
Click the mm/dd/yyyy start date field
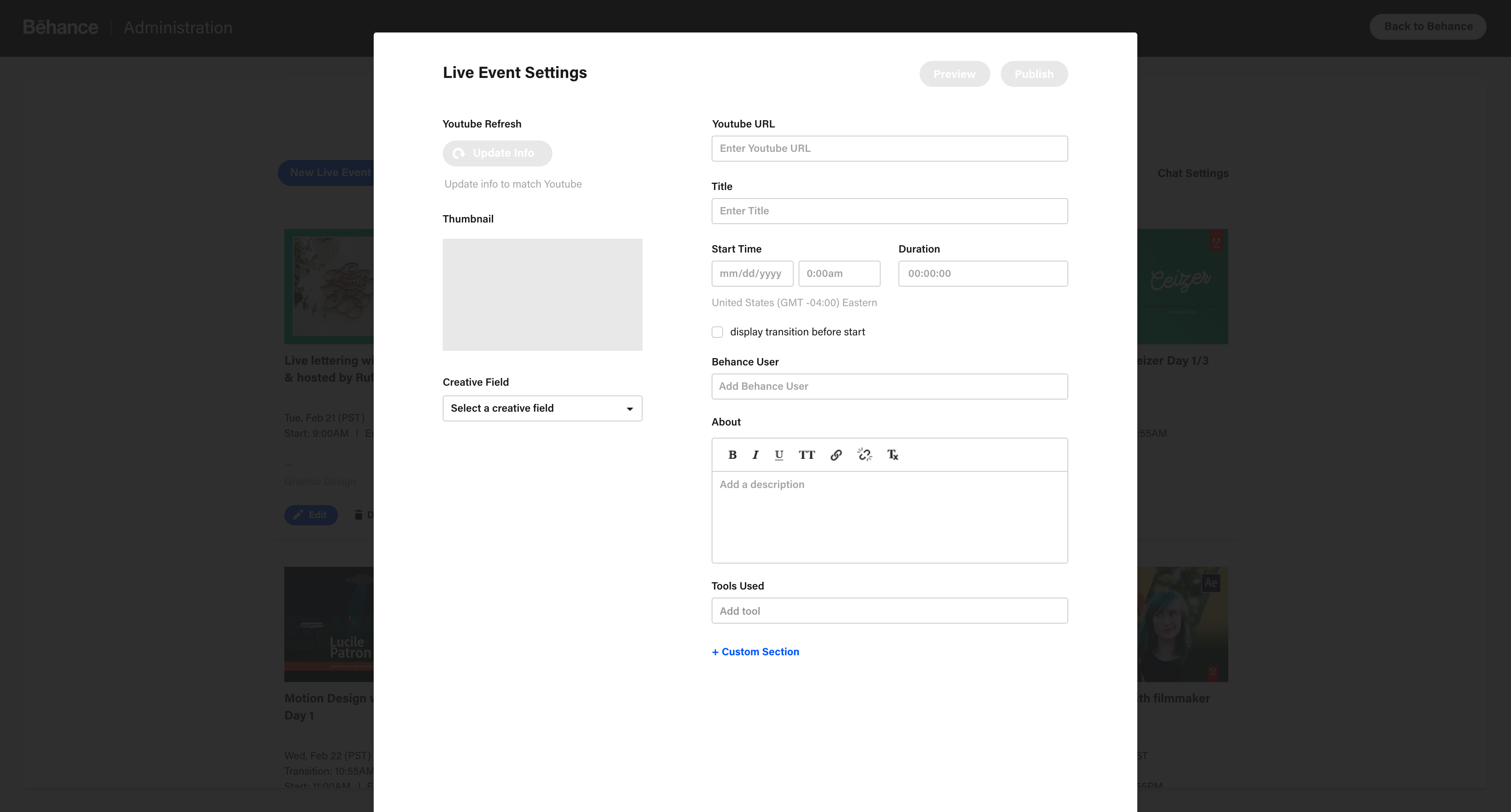(x=753, y=274)
